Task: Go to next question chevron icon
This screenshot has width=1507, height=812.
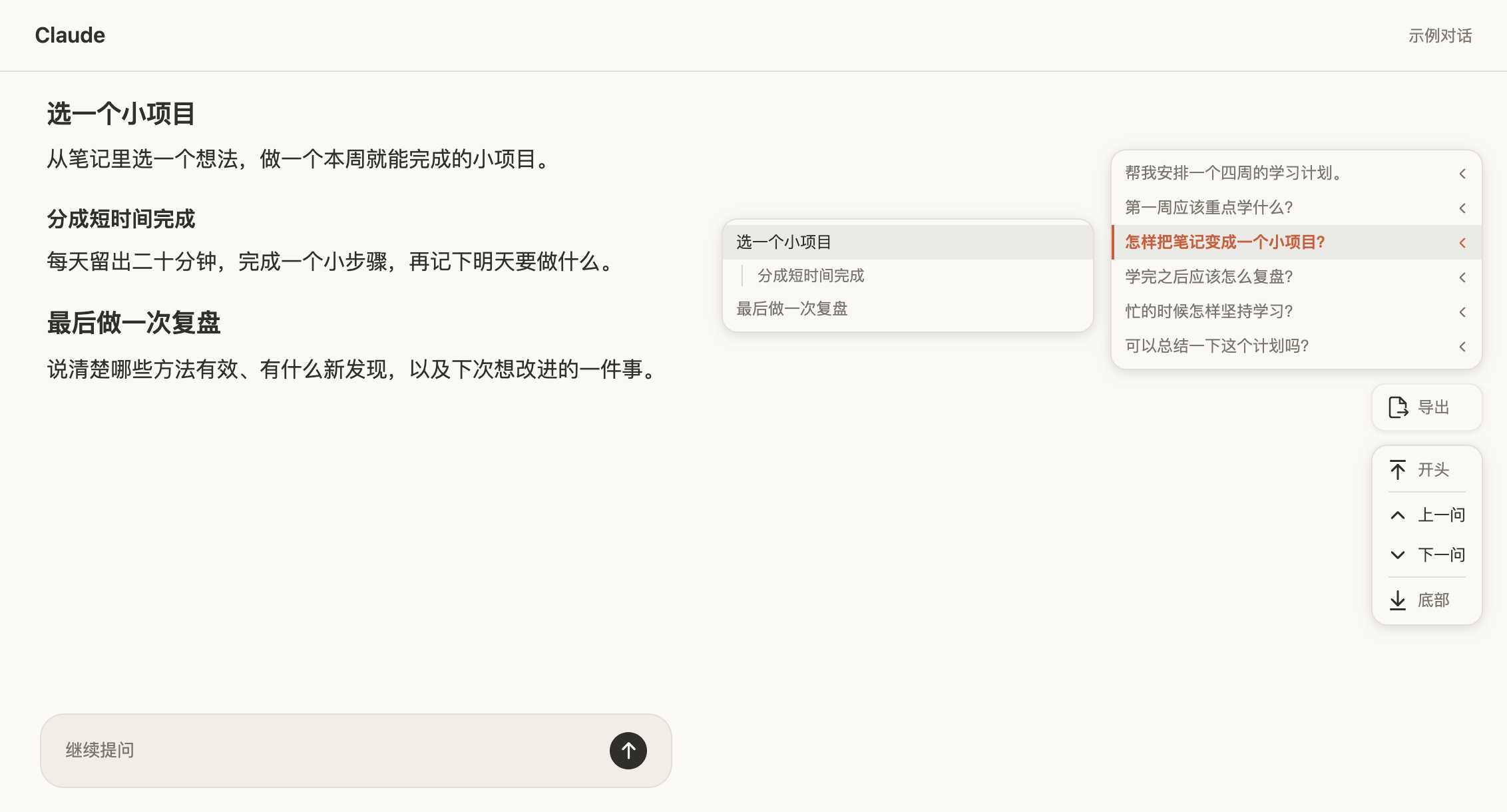Action: (1398, 555)
